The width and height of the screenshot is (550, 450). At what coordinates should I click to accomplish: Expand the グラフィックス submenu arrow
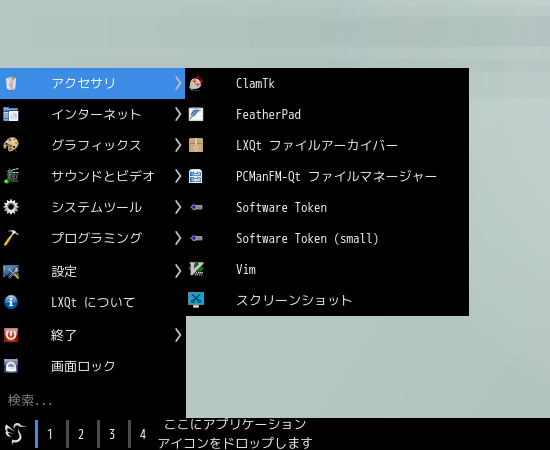(178, 145)
